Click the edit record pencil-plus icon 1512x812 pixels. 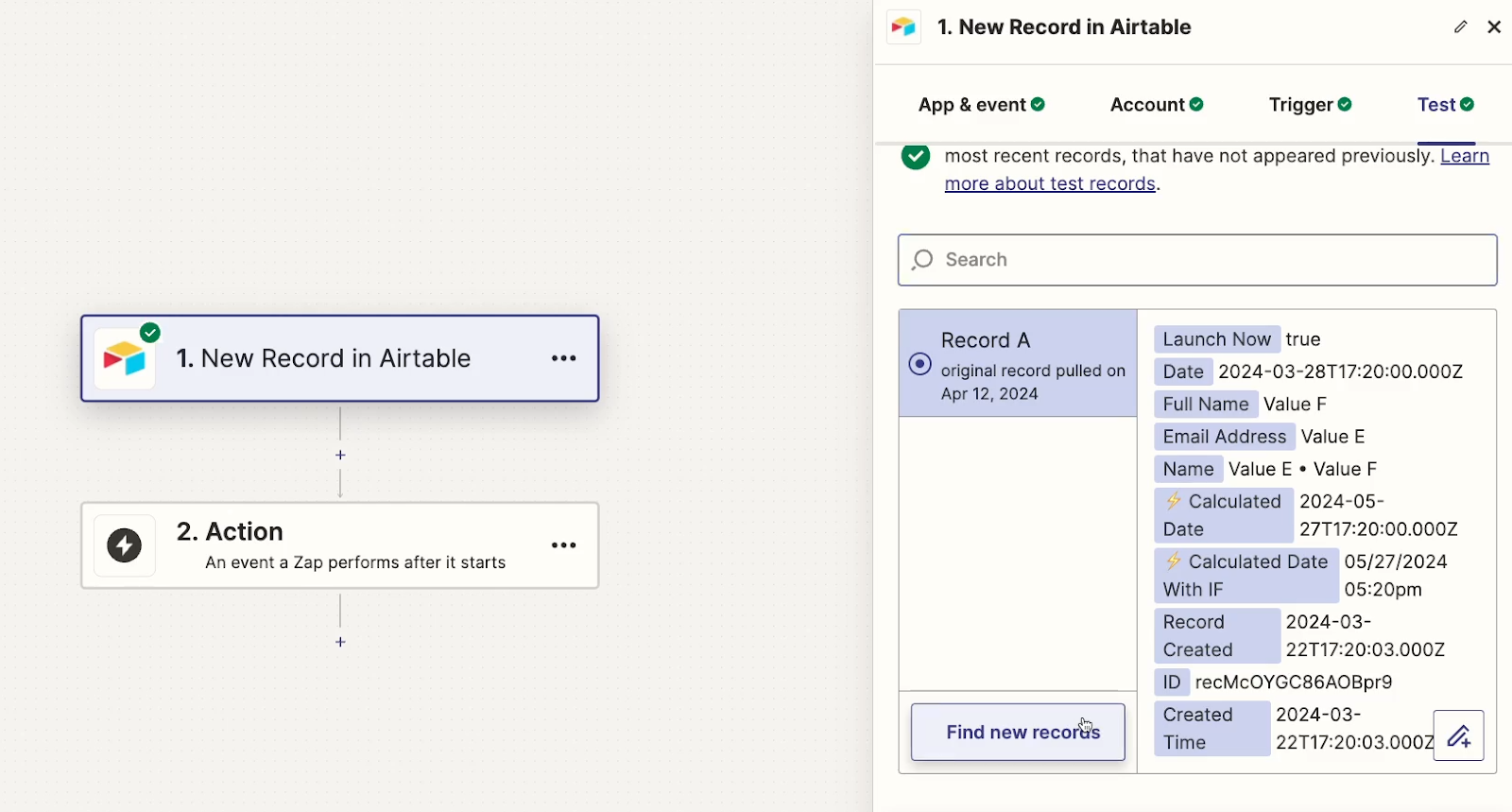(x=1459, y=735)
